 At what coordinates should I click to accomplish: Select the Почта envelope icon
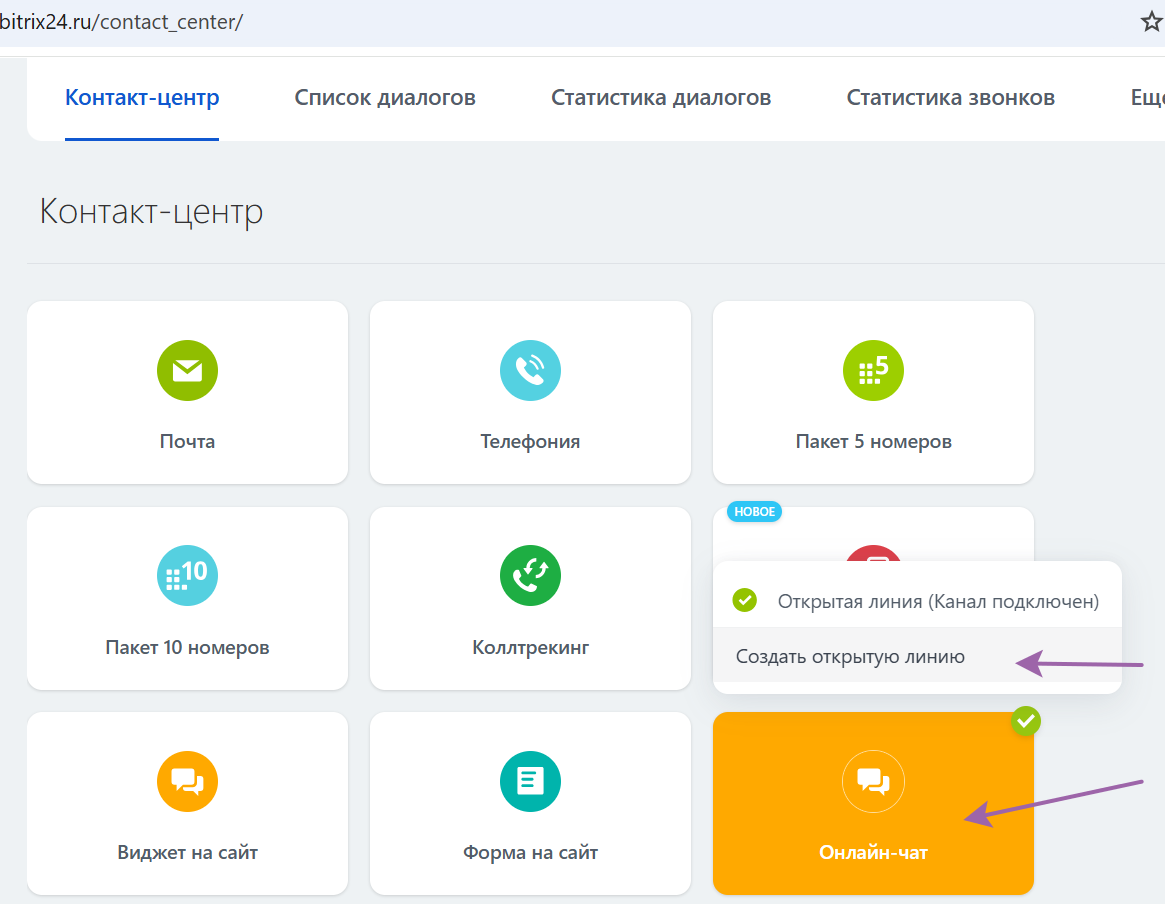(187, 370)
